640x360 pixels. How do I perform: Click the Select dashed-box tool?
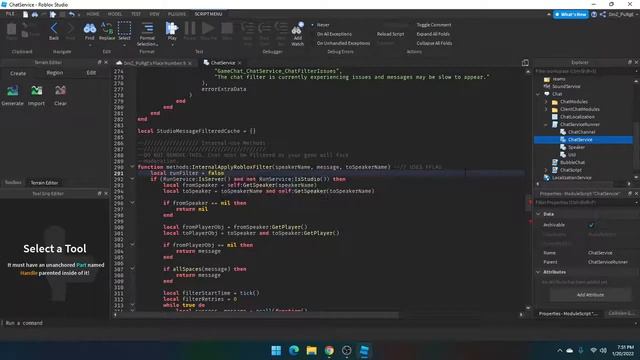(x=124, y=28)
